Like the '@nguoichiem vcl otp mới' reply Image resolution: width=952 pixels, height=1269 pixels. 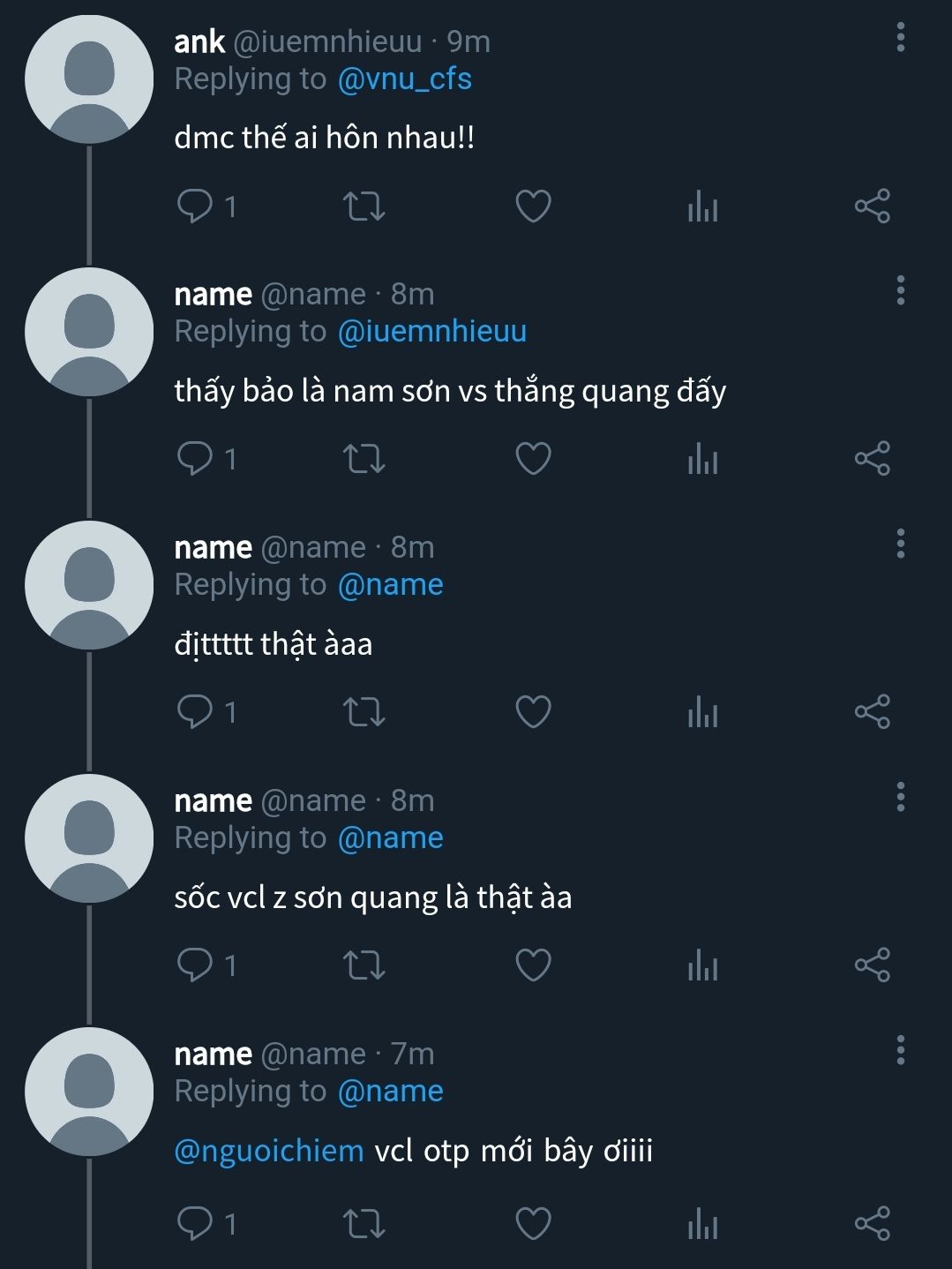533,1224
